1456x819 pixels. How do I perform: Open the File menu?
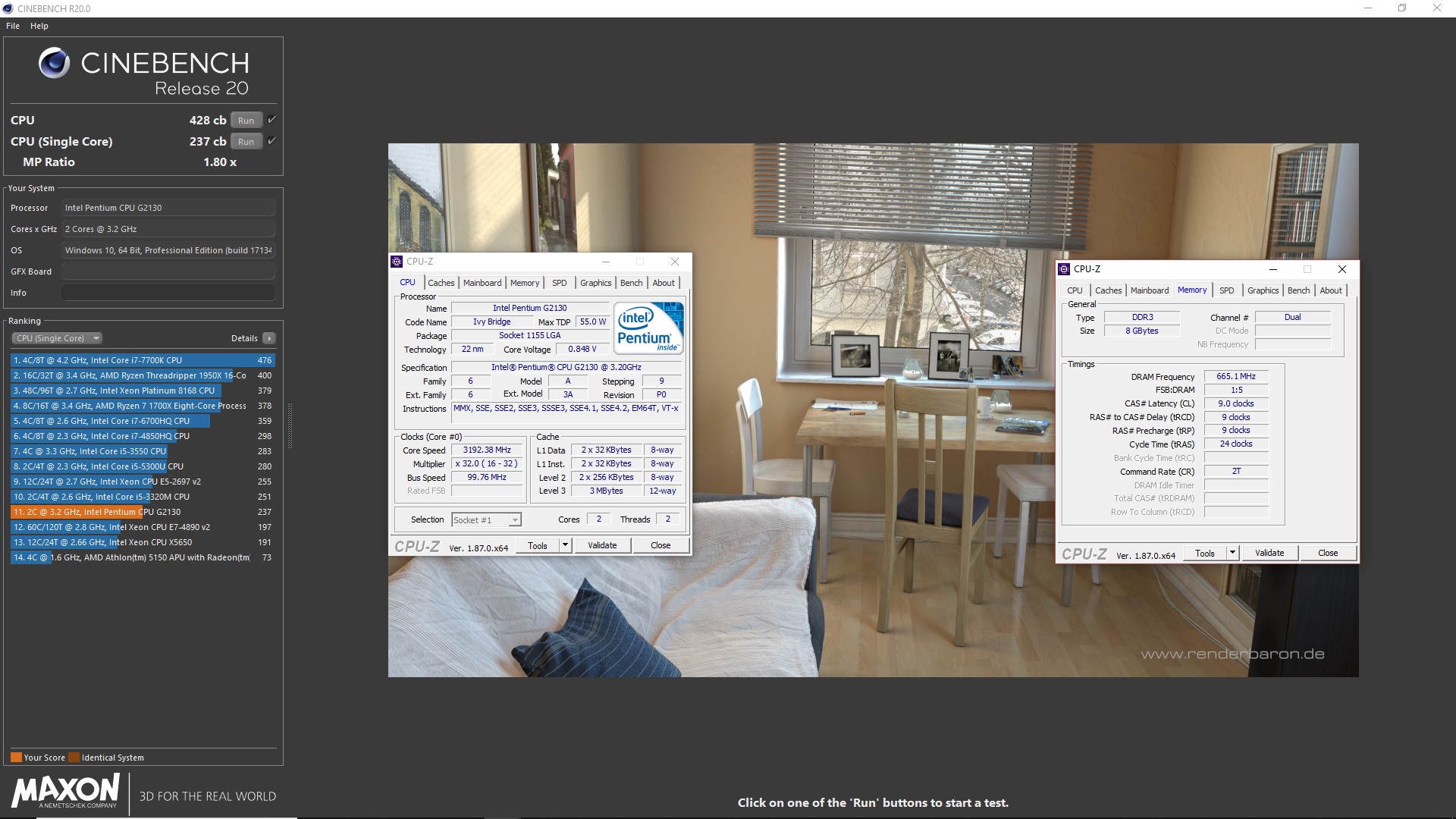pos(13,26)
